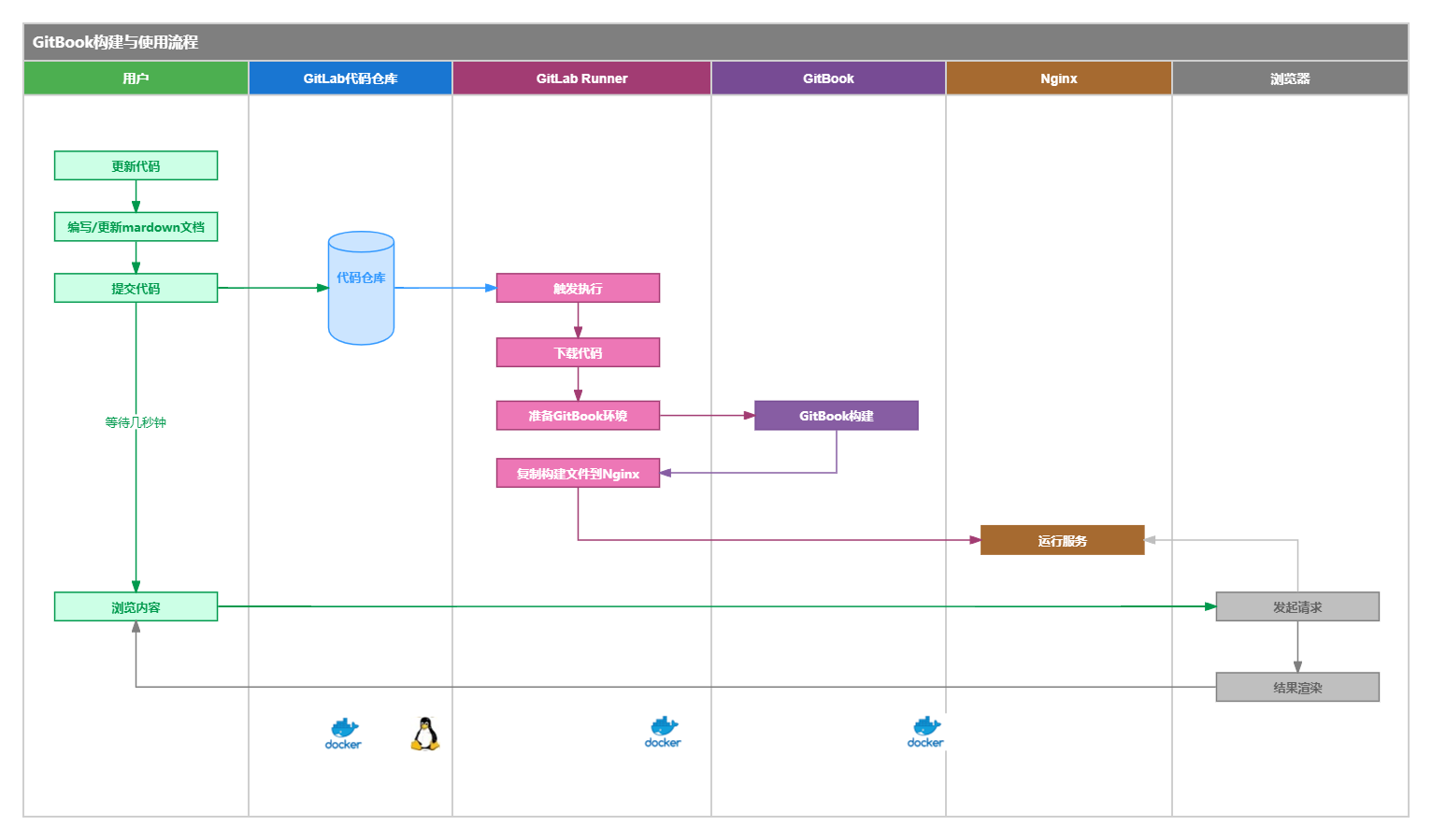Select the 复制构建文件到Nginx box
The image size is (1432, 840).
click(578, 473)
